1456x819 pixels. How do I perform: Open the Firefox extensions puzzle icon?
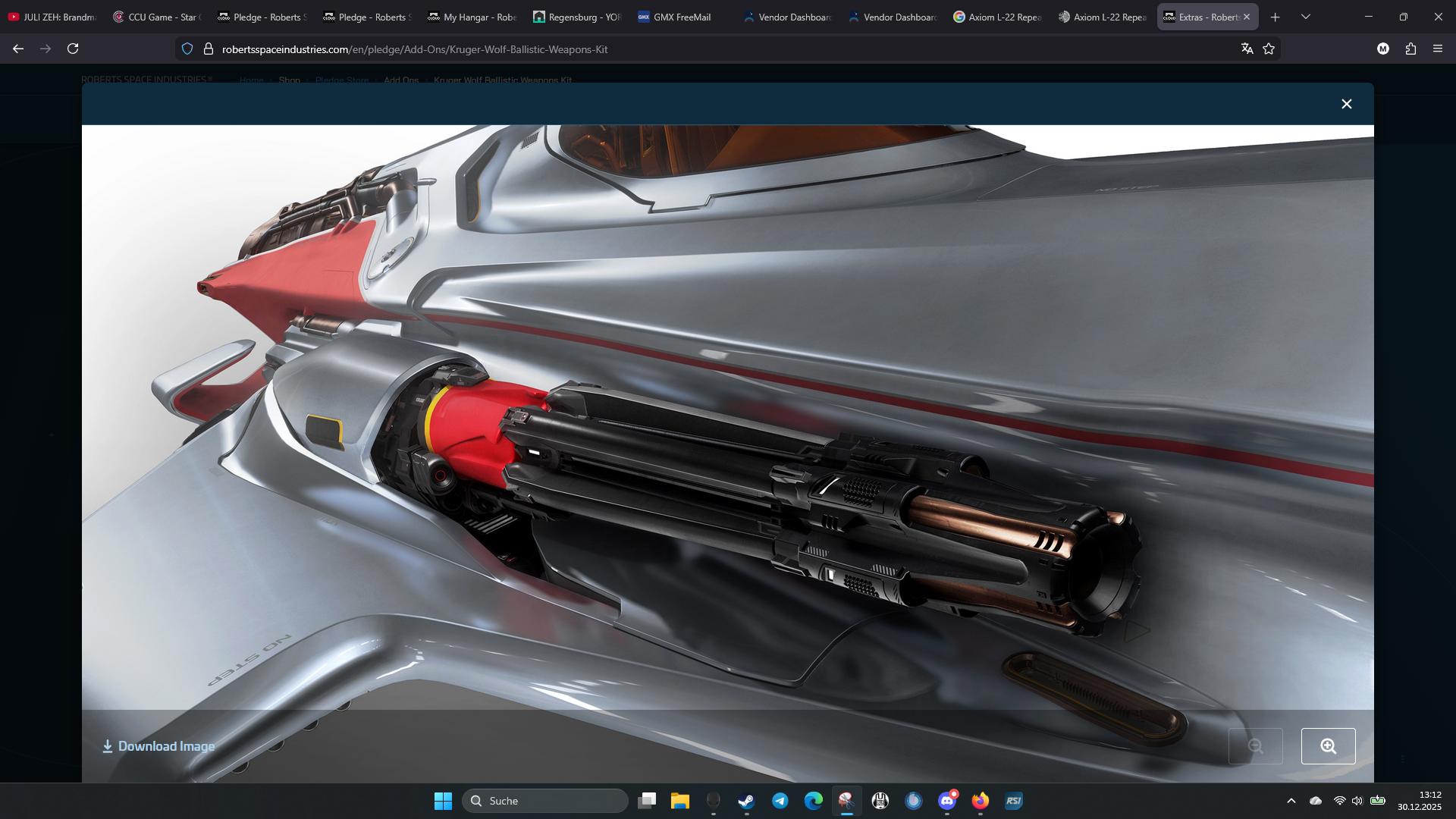pos(1410,48)
